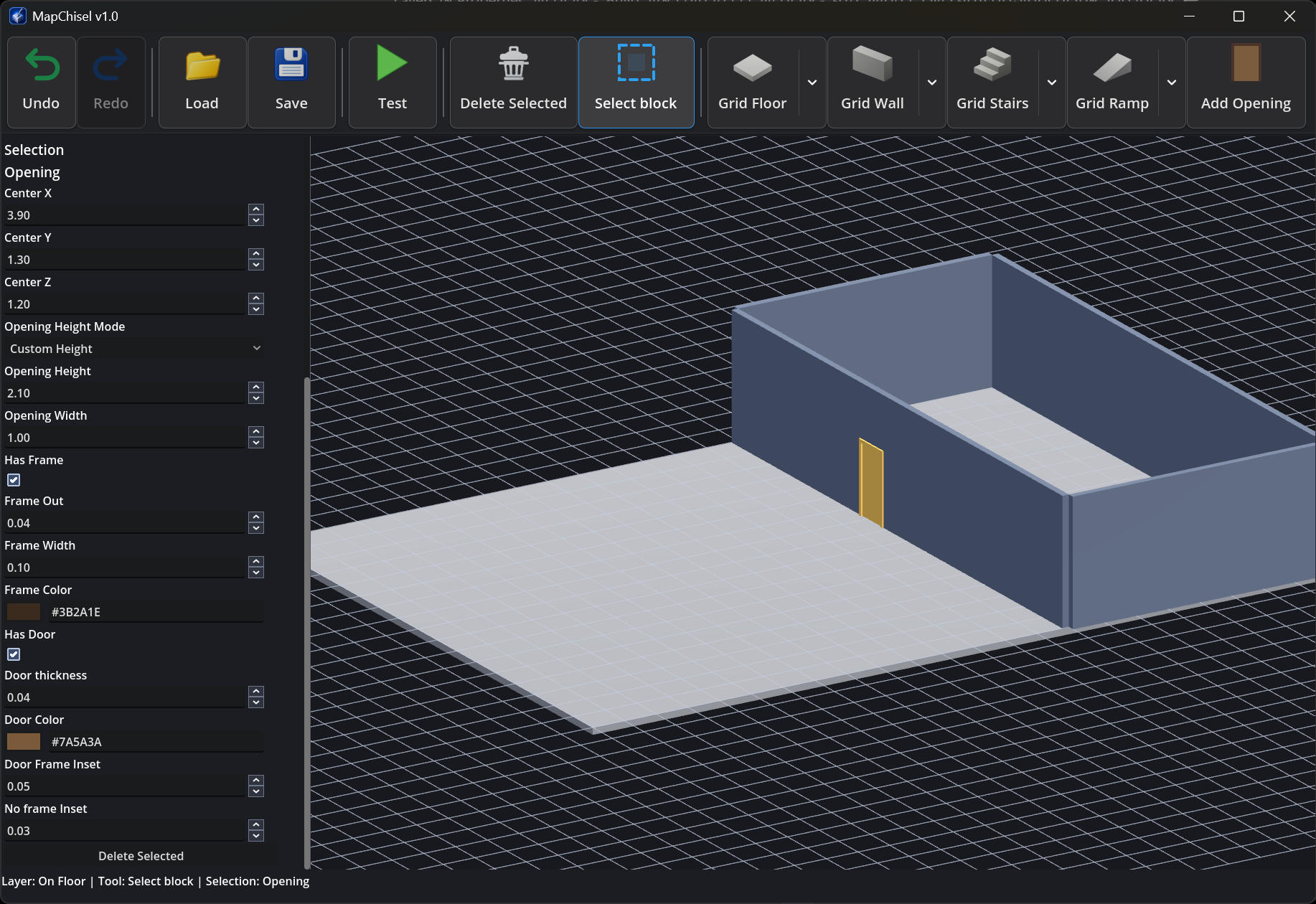Choose the Grid Floor tool
The image size is (1316, 904).
click(x=753, y=83)
